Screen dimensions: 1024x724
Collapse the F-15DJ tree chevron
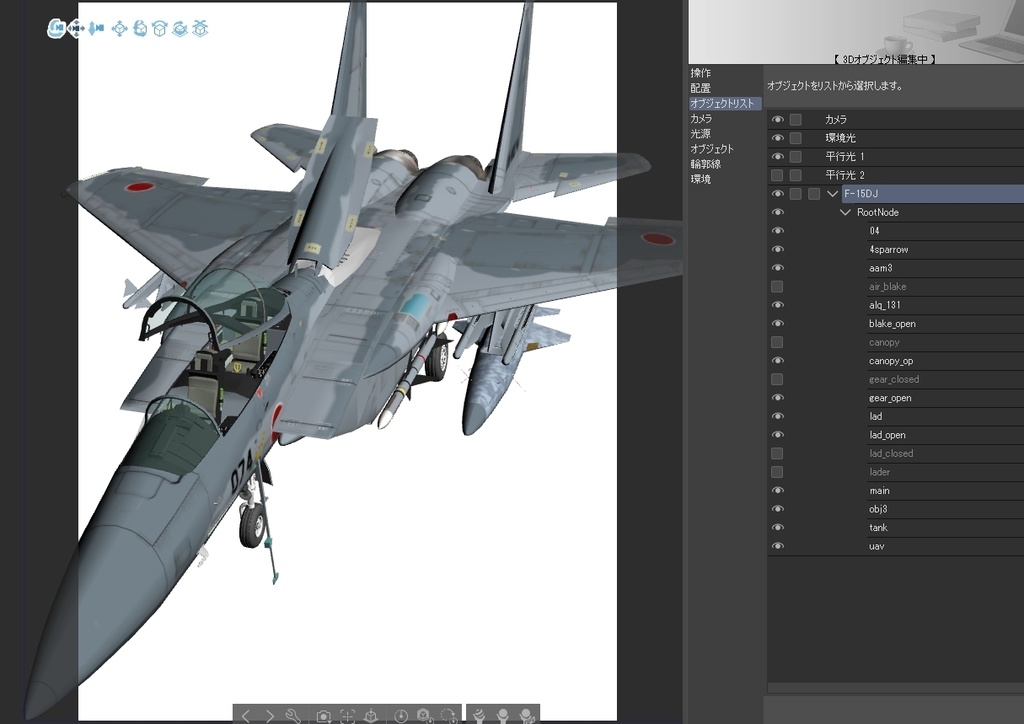pos(833,194)
